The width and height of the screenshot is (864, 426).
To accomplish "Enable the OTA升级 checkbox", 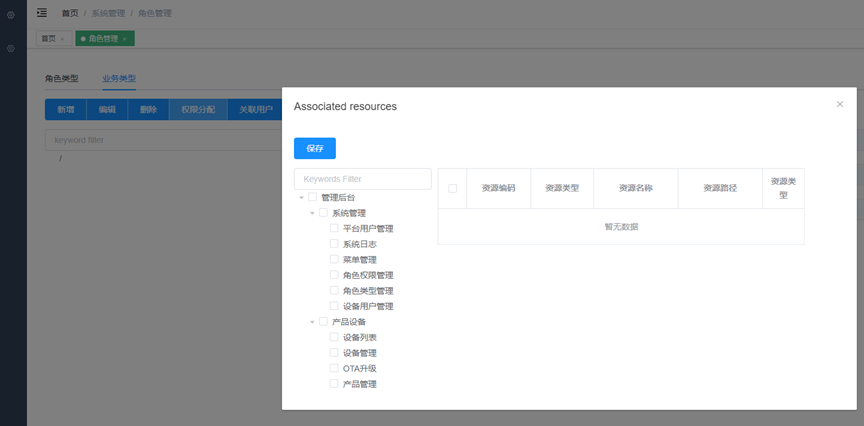I will pyautogui.click(x=334, y=368).
